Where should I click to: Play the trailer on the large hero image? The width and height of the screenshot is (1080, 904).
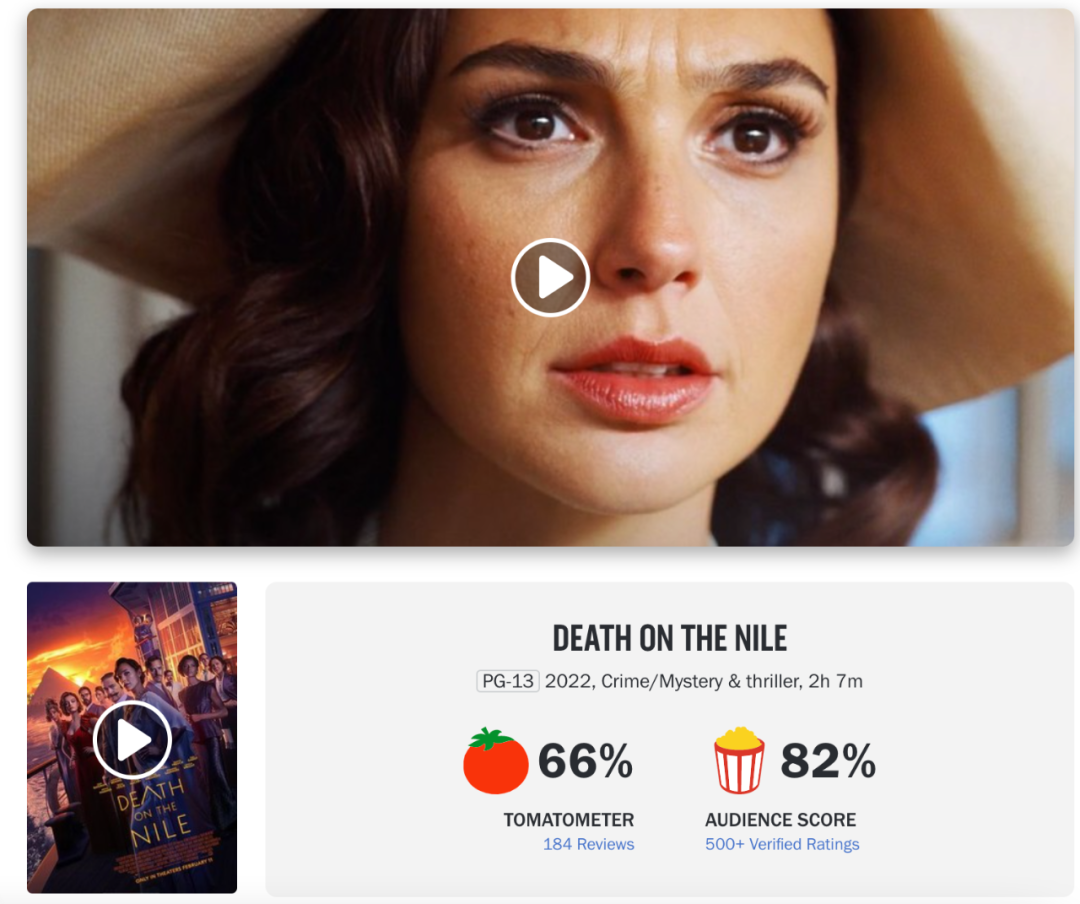[x=550, y=278]
